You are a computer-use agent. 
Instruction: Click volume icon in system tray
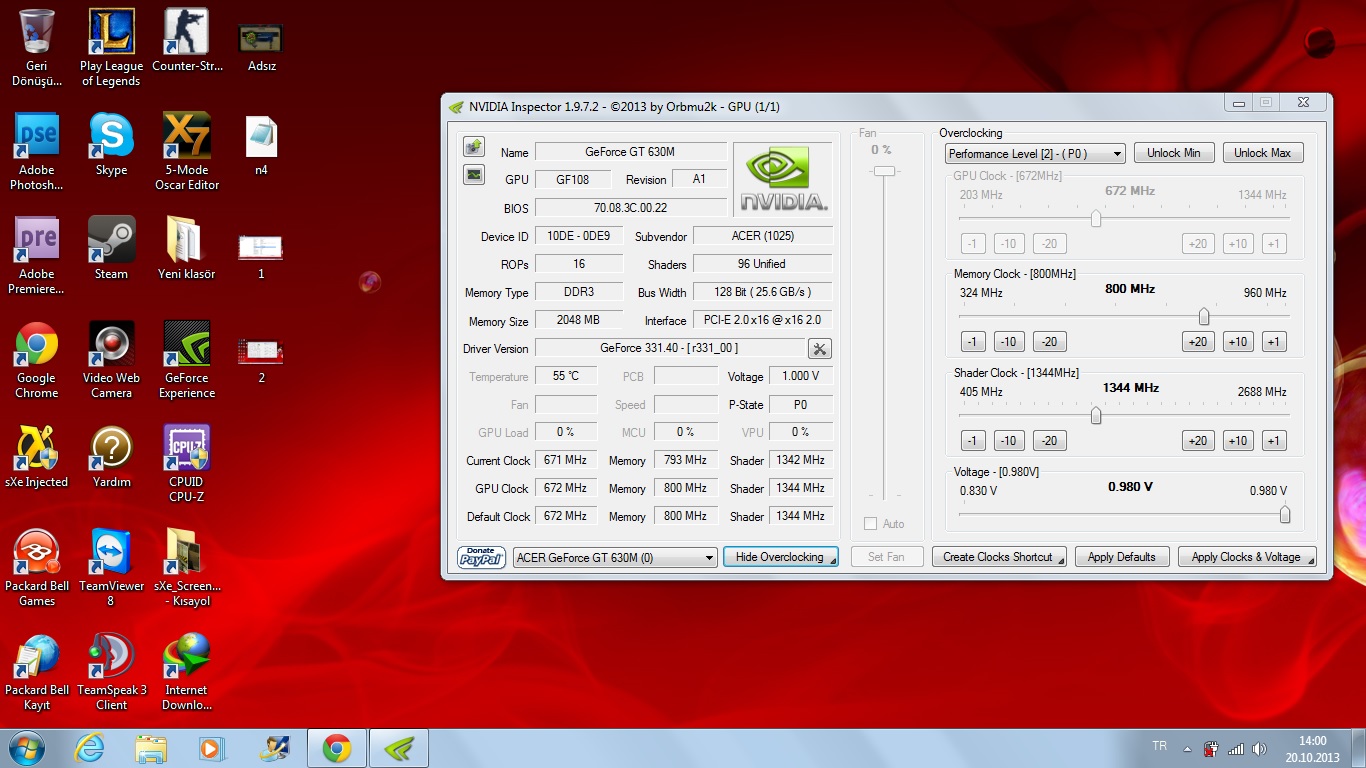pyautogui.click(x=1259, y=748)
